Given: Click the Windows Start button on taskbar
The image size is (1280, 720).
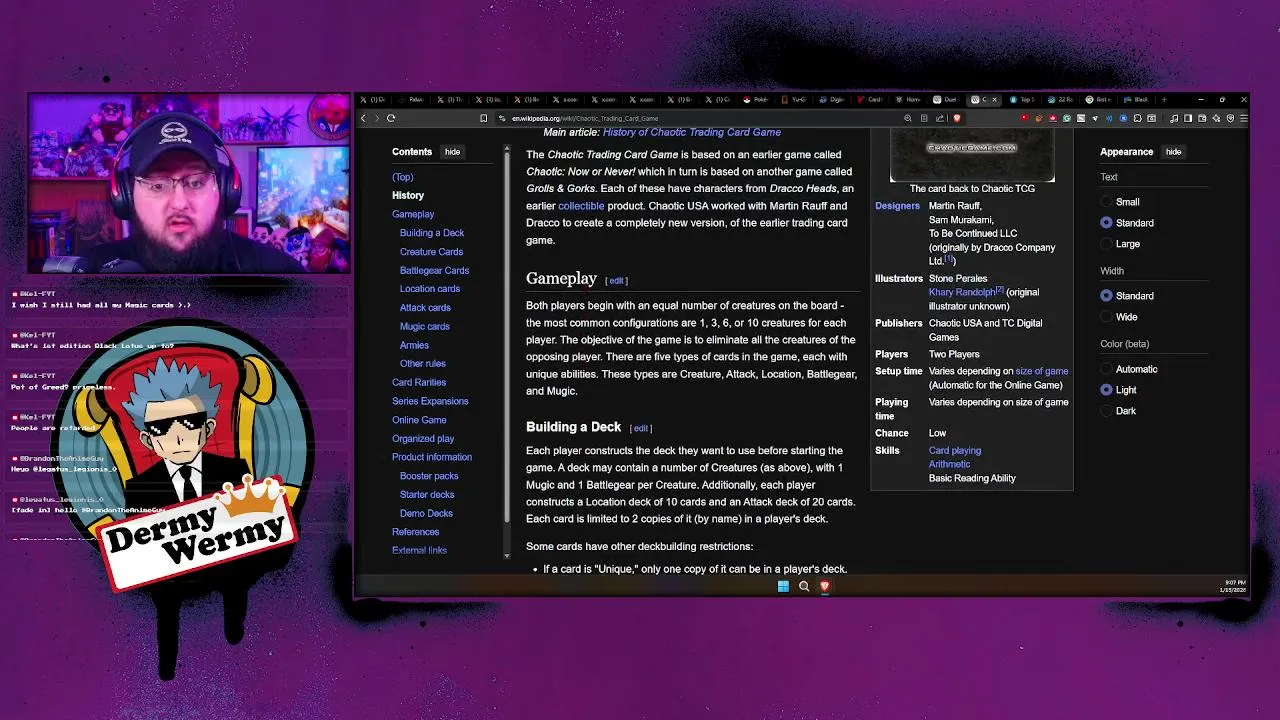Looking at the screenshot, I should pyautogui.click(x=783, y=586).
